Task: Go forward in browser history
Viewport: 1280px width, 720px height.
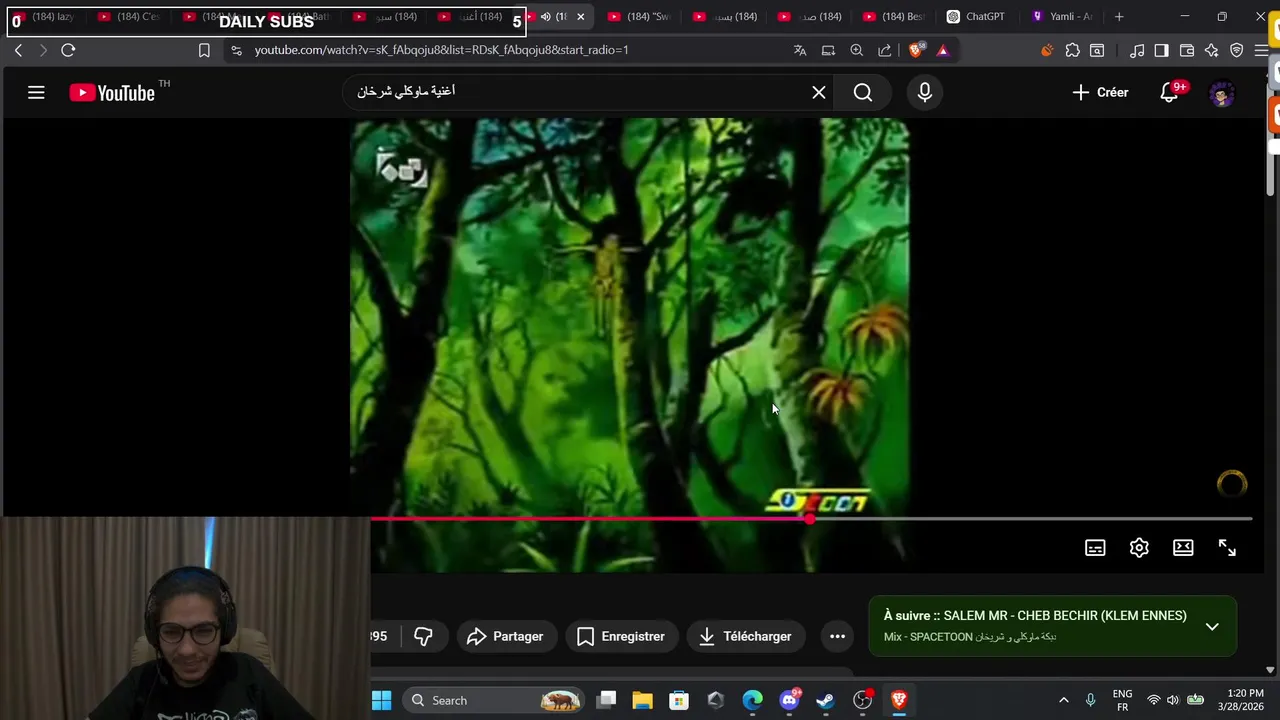Action: point(43,50)
